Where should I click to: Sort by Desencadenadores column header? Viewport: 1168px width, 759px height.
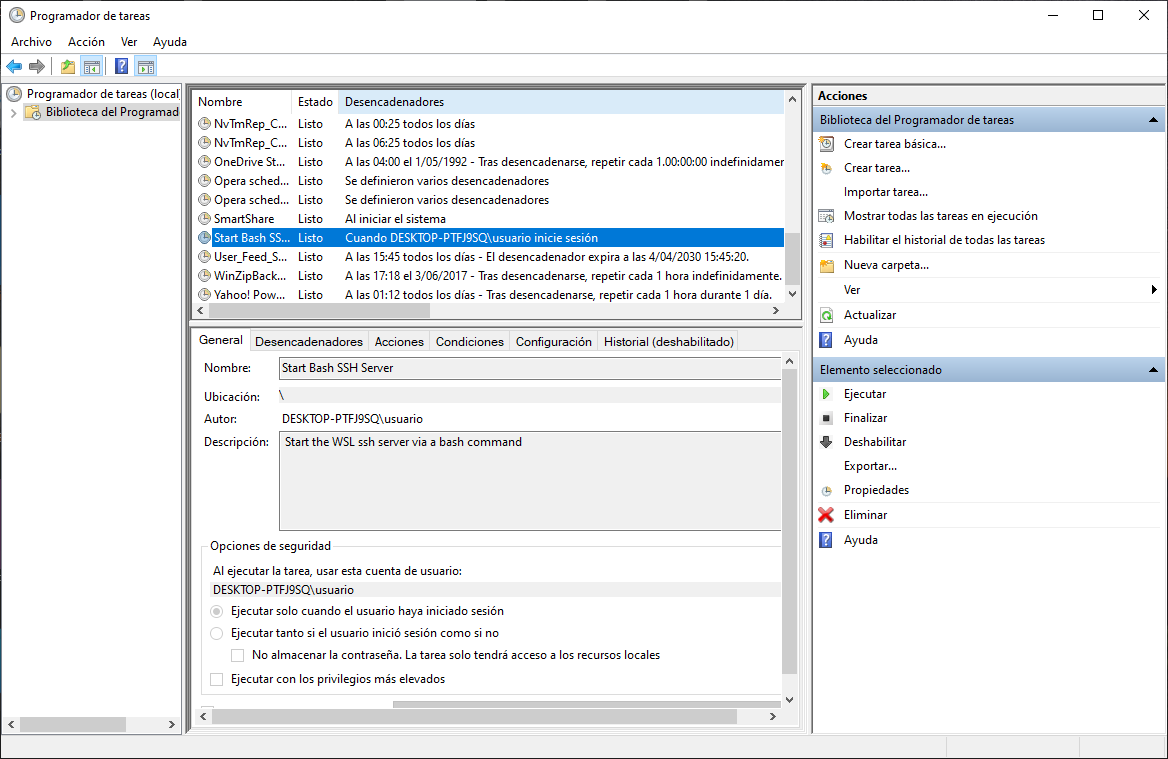pos(561,102)
